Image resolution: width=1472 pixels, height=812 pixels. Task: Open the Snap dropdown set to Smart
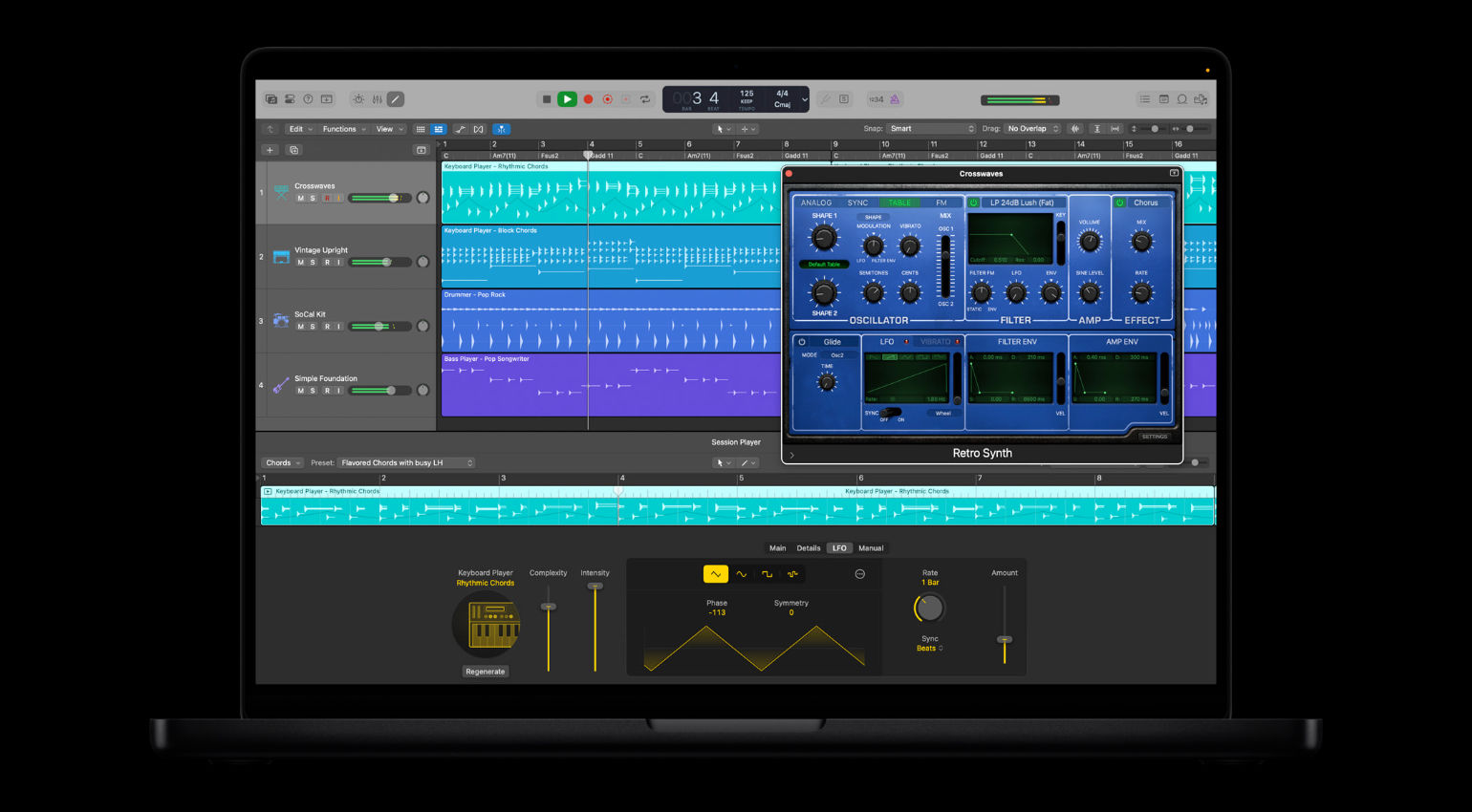[931, 129]
